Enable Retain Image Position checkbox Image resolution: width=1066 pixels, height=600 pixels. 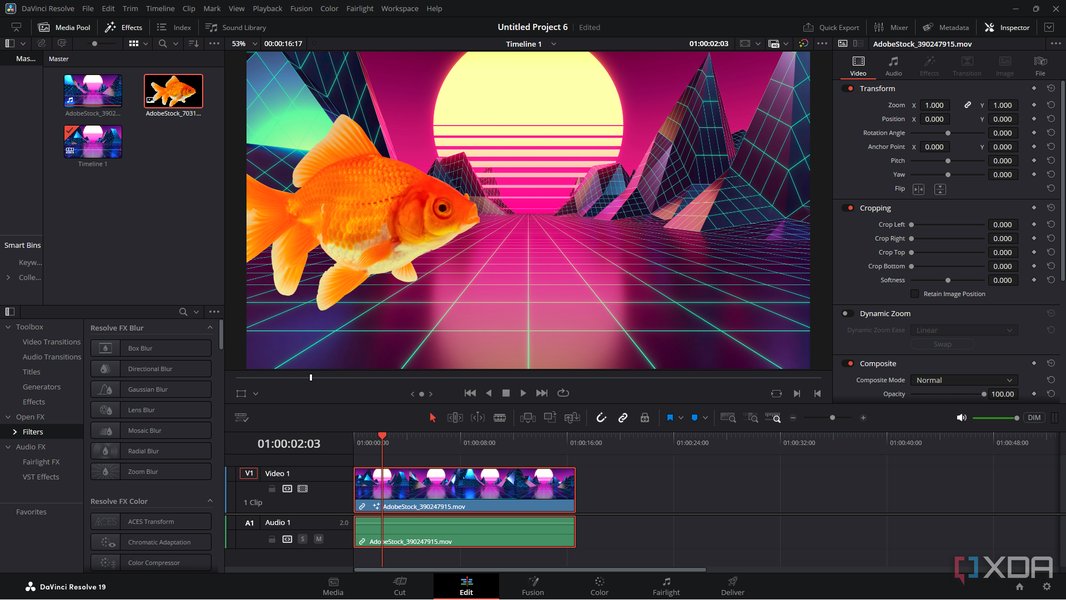915,293
